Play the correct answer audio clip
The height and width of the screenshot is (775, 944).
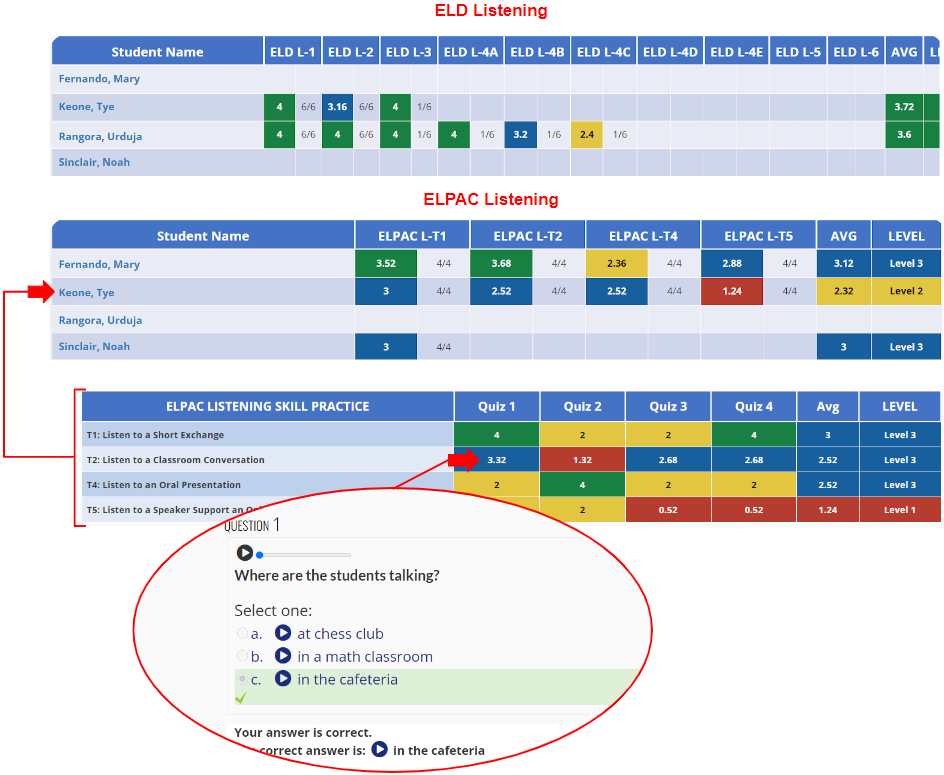click(x=379, y=749)
